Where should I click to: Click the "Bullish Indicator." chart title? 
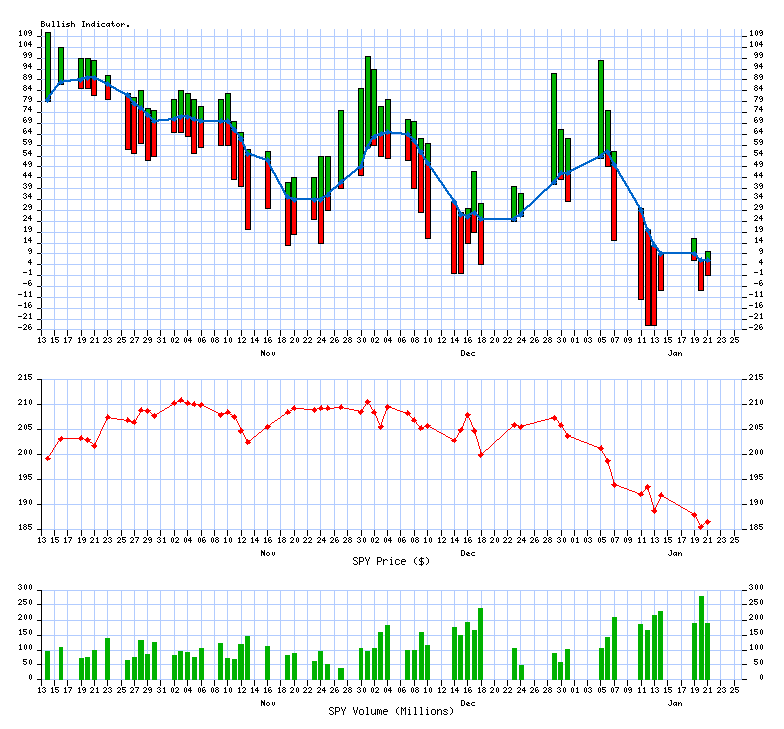point(85,24)
